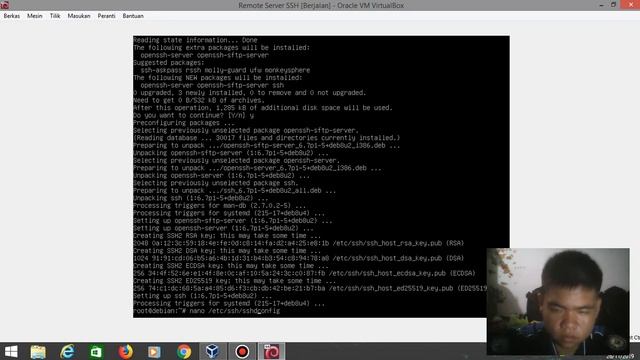Launch Firefox from the taskbar
Image resolution: width=640 pixels, height=360 pixels.
click(126, 351)
